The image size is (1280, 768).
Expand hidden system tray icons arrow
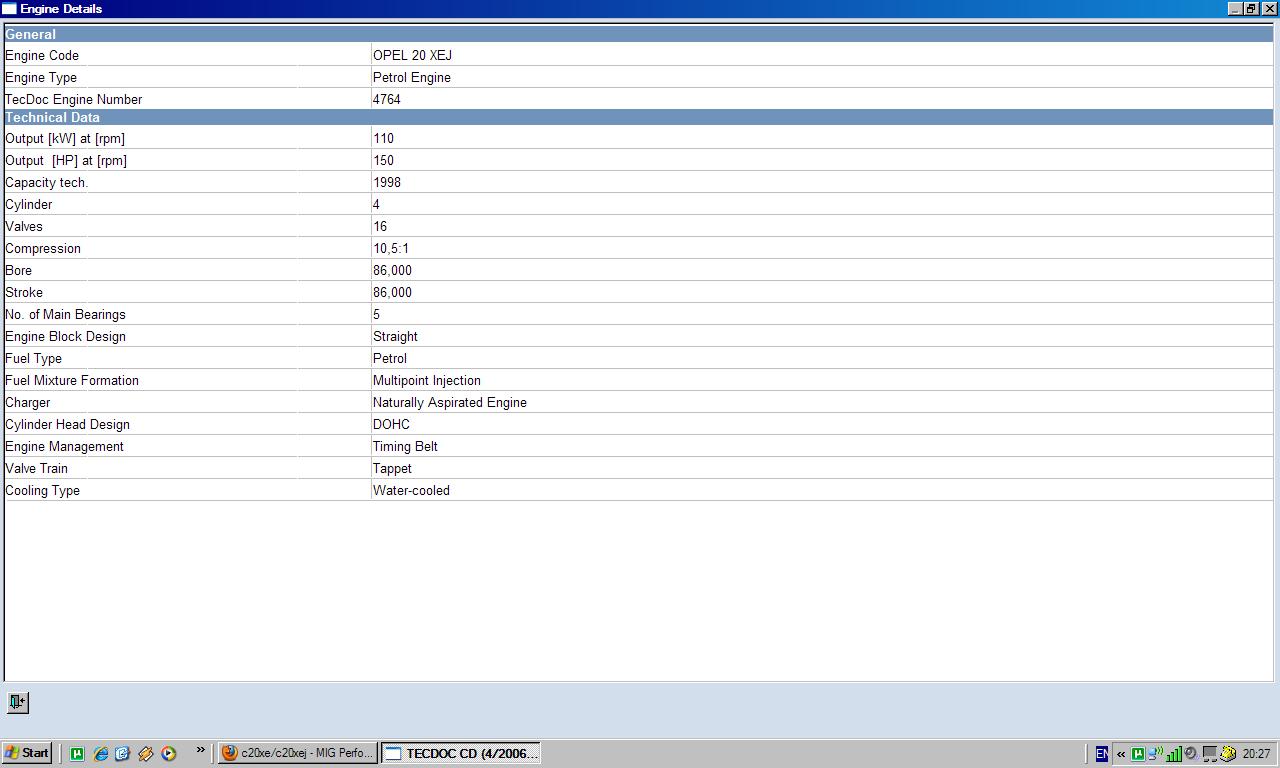tap(1120, 754)
